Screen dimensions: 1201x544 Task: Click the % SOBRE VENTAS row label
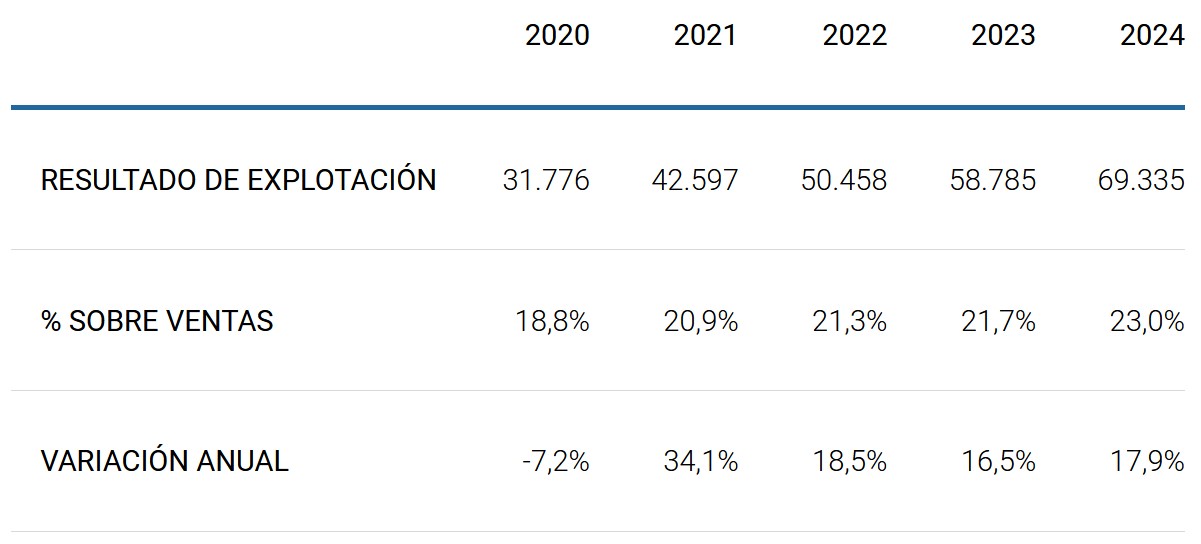point(157,321)
